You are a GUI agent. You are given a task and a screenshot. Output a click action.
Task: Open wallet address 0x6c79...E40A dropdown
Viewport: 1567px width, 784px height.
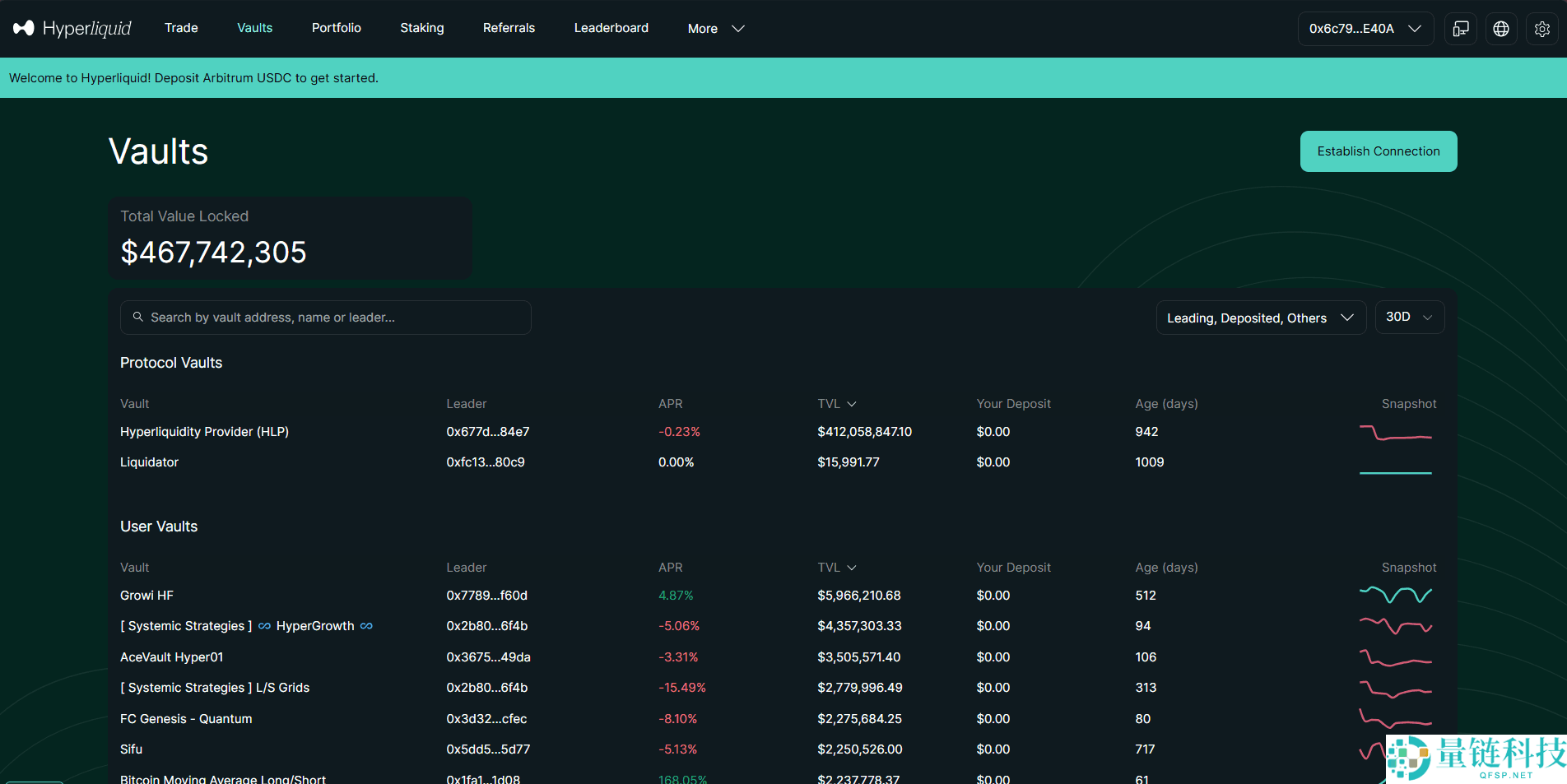1365,29
